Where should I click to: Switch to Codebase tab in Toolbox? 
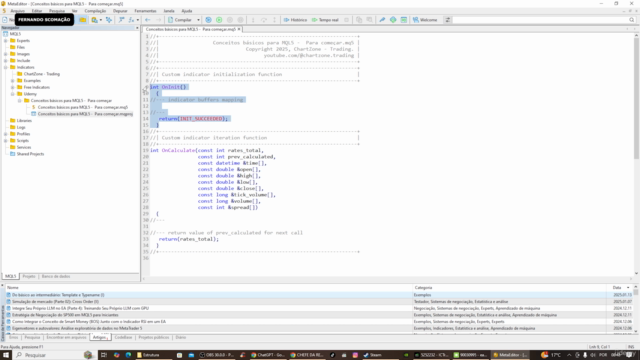click(x=123, y=338)
